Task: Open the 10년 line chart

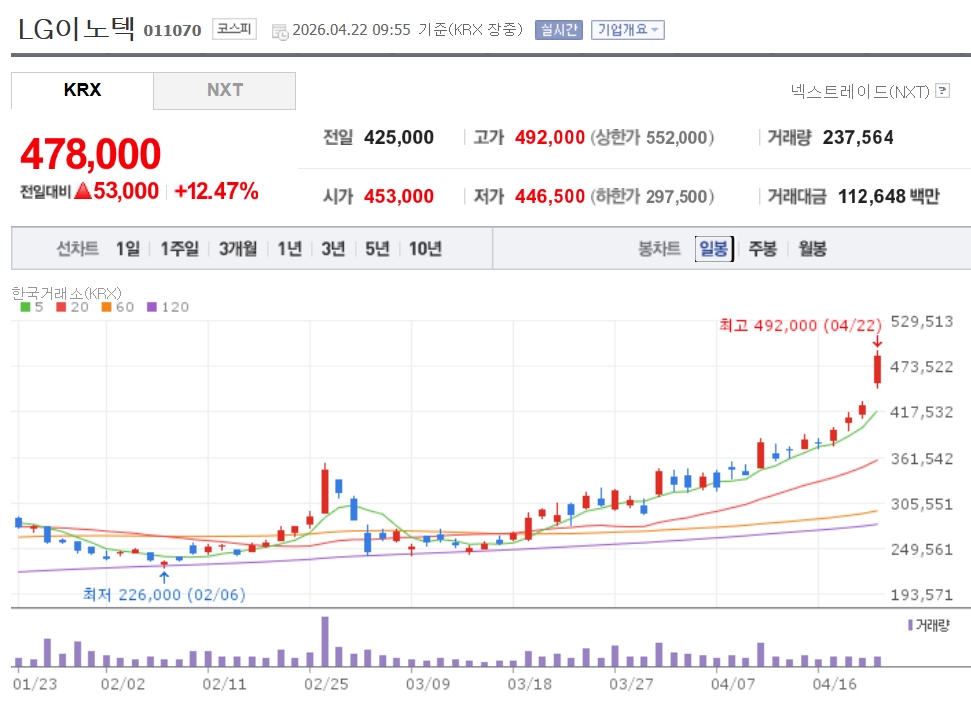Action: 425,249
